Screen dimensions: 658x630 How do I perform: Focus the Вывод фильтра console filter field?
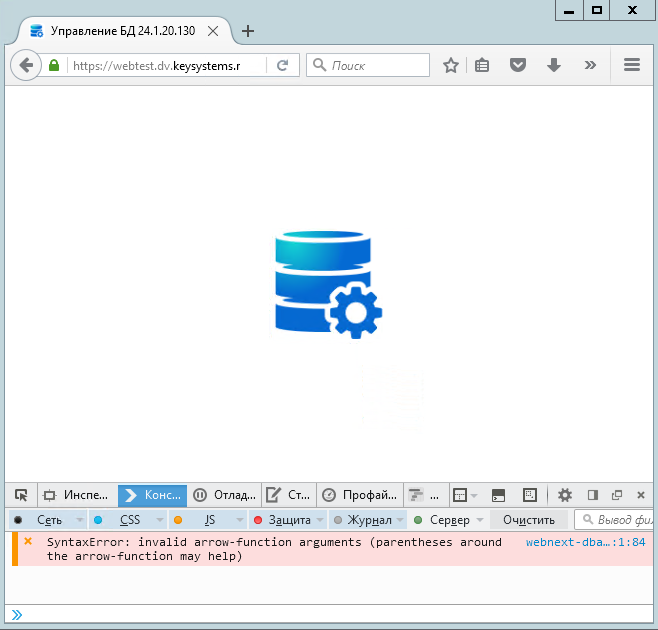point(614,520)
